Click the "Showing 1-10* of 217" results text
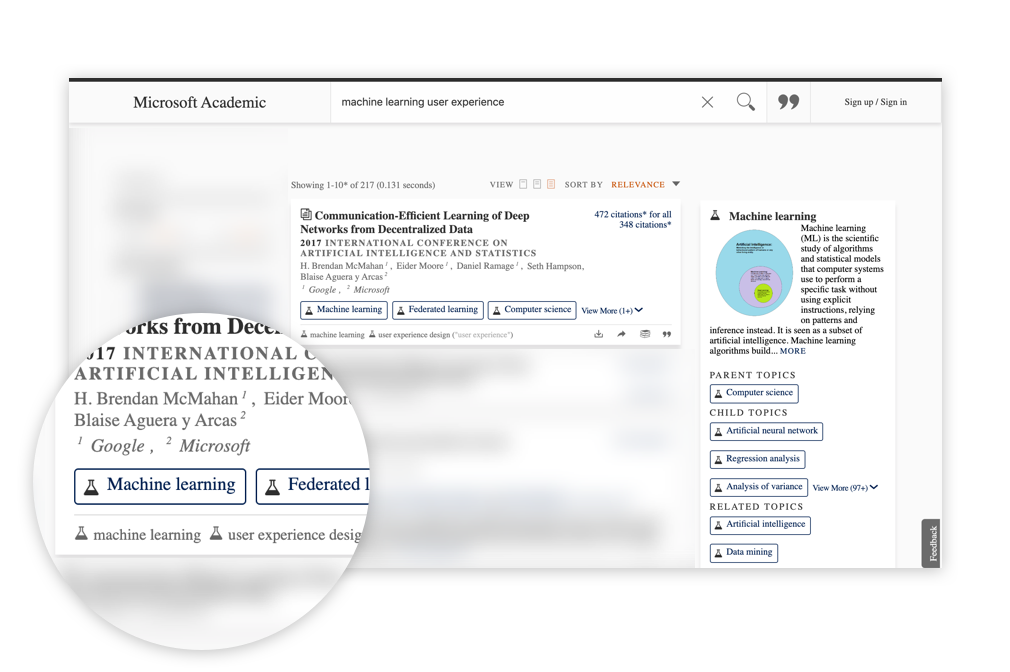 [x=363, y=185]
